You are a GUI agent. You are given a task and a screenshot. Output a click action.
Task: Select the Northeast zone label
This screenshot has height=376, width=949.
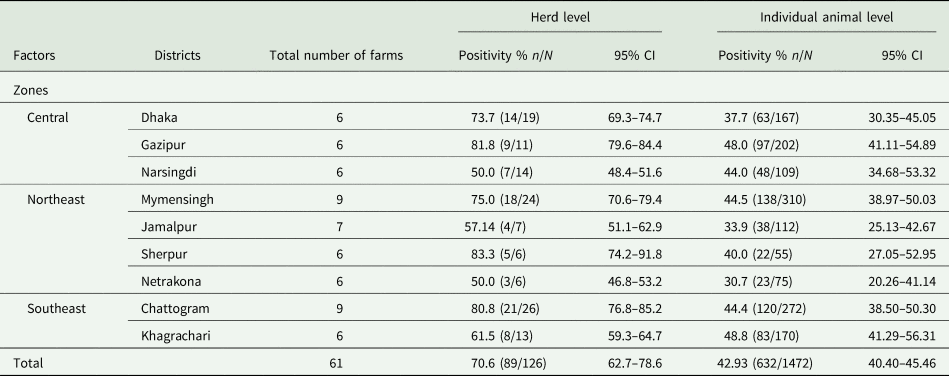coord(56,200)
